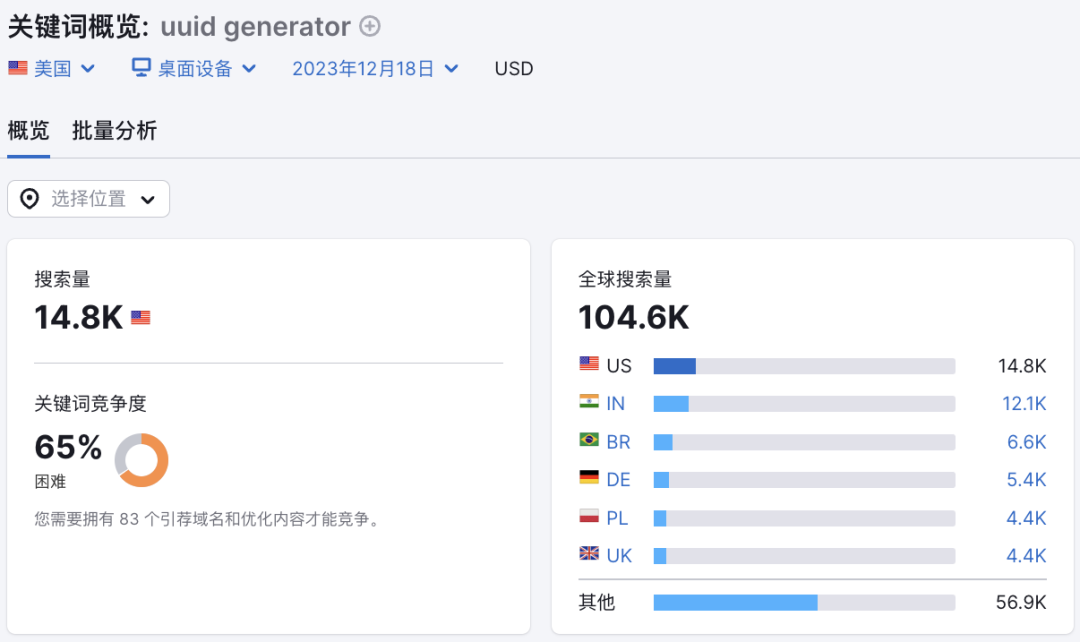Open the 选择位置 location selector

[x=89, y=199]
